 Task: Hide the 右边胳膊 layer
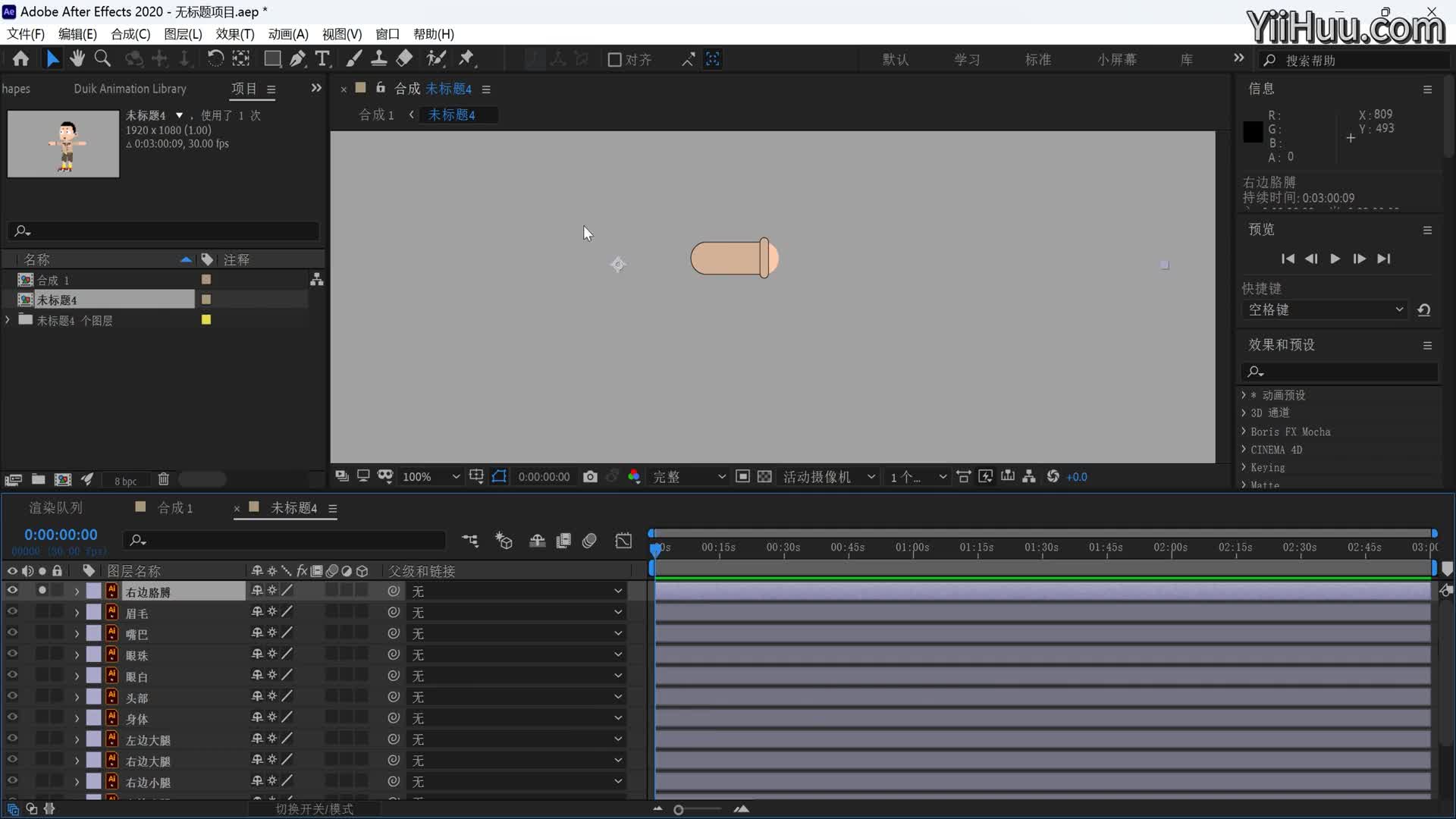(12, 591)
